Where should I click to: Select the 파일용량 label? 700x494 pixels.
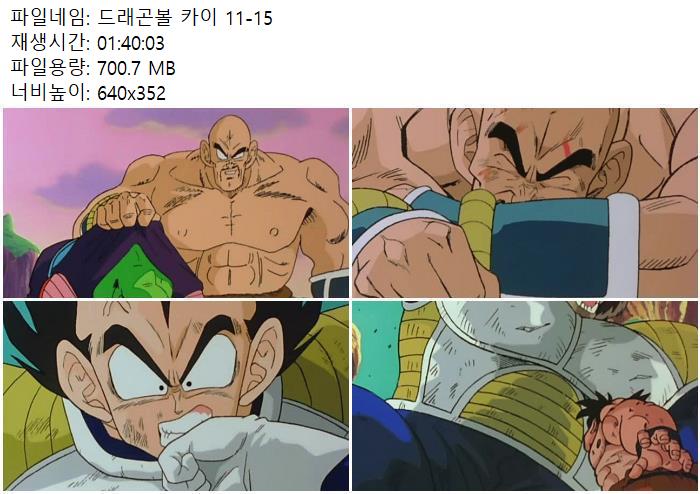click(x=50, y=68)
